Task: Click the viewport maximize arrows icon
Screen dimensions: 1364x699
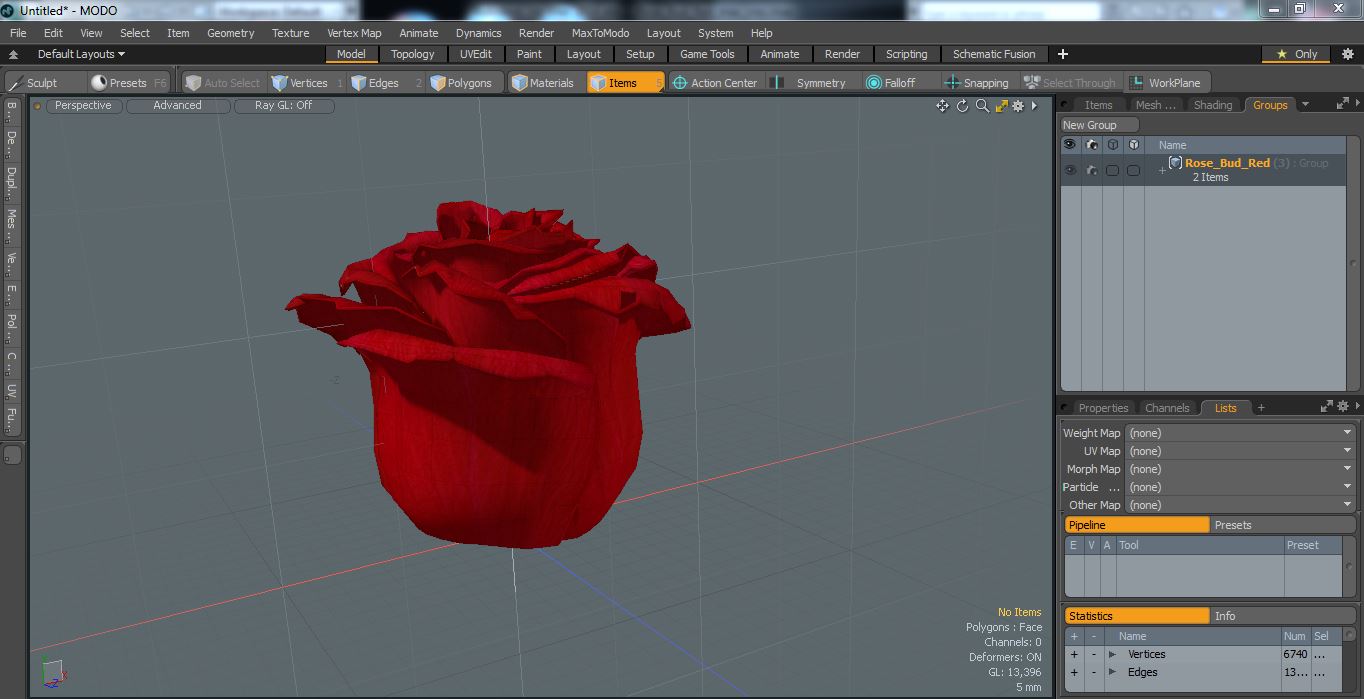Action: tap(1001, 105)
